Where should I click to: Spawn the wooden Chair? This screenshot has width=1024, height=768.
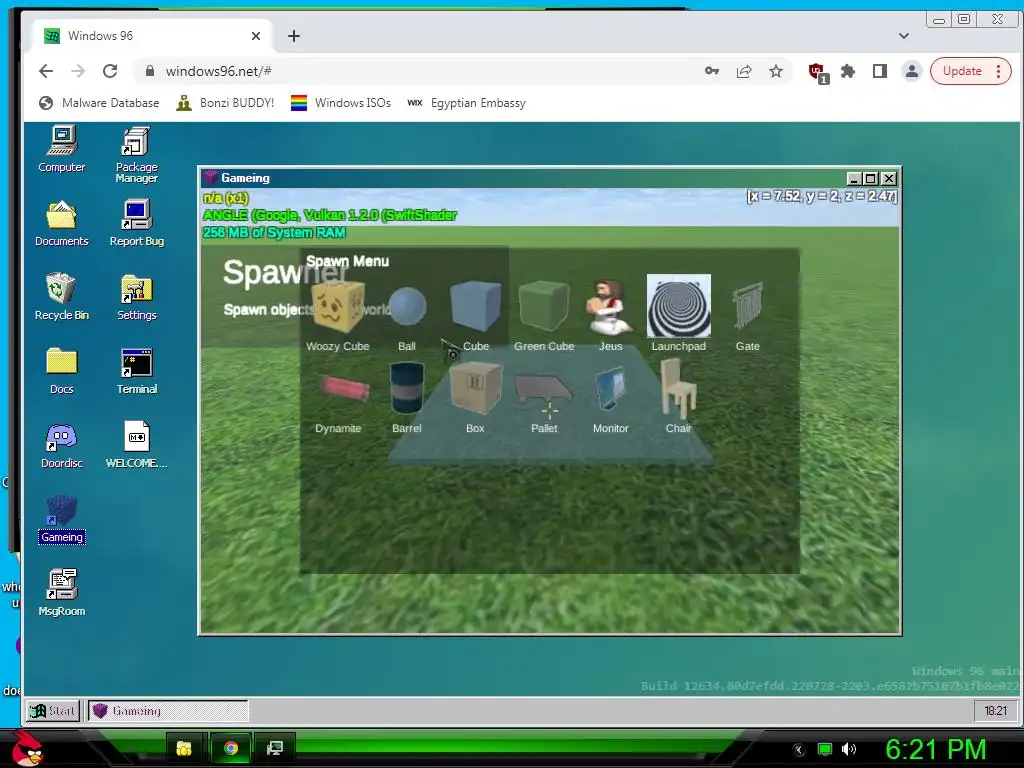pos(679,397)
